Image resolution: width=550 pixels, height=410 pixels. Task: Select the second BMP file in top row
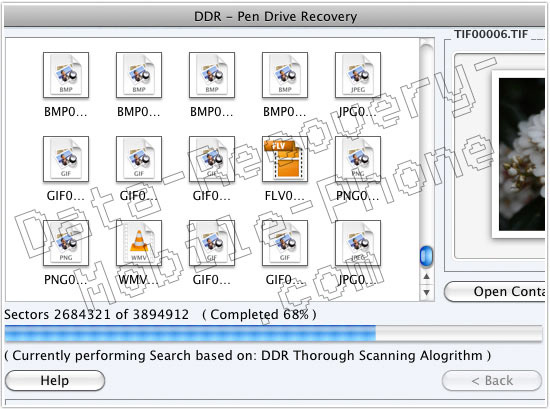pos(139,75)
